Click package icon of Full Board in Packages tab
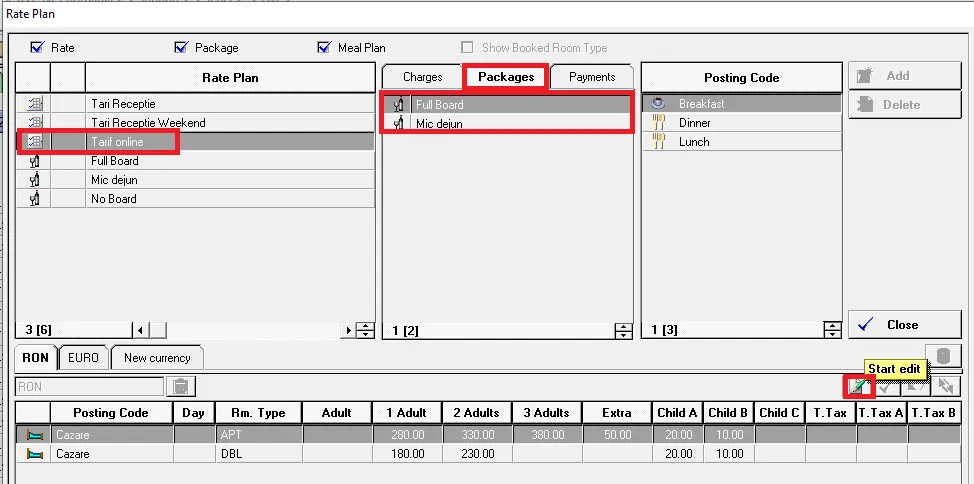Viewport: 974px width, 484px height. pos(399,104)
